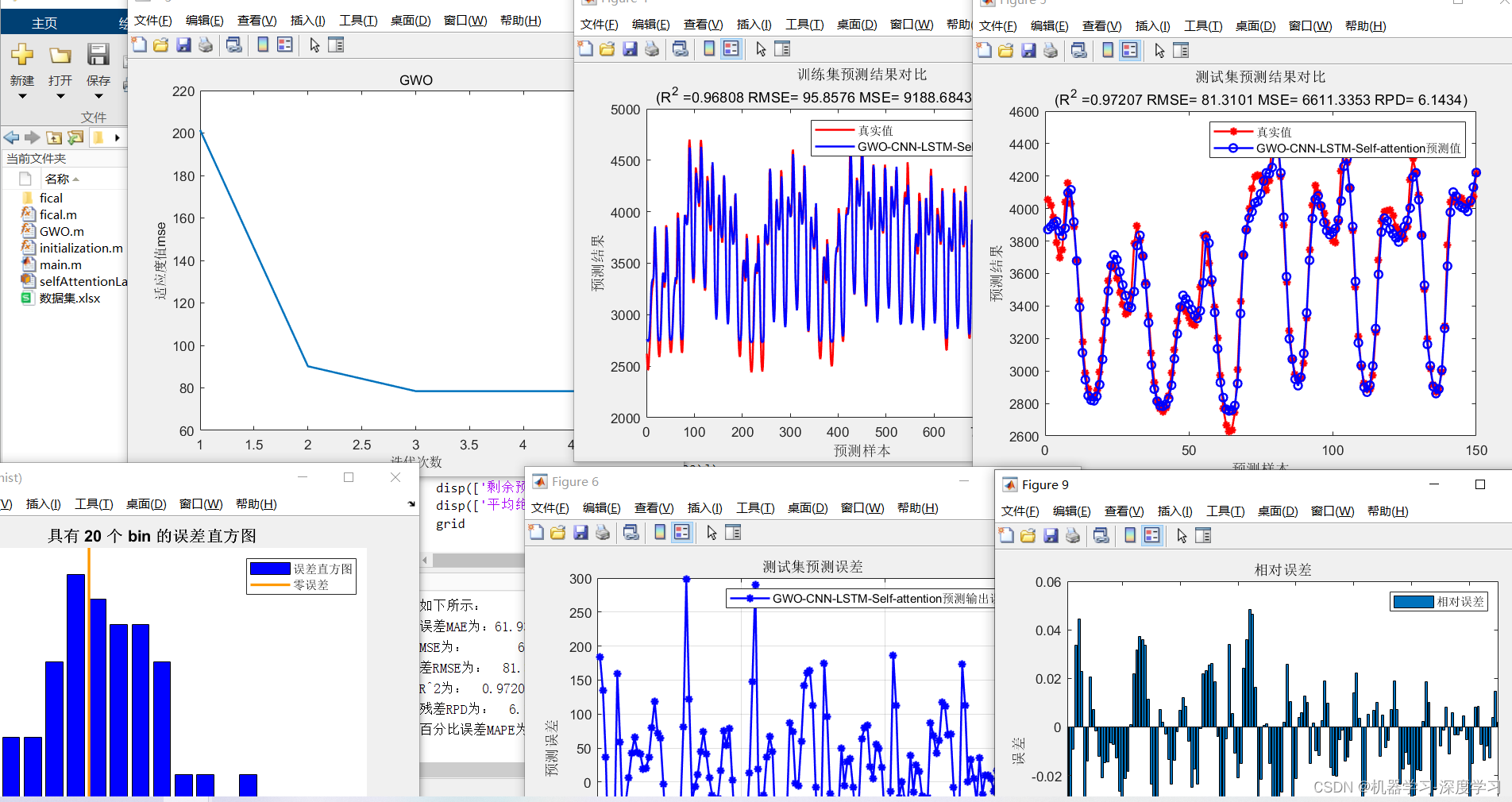Toggle Edit Plot arrow in GWO figure toolbar
Image resolution: width=1512 pixels, height=802 pixels.
point(314,44)
